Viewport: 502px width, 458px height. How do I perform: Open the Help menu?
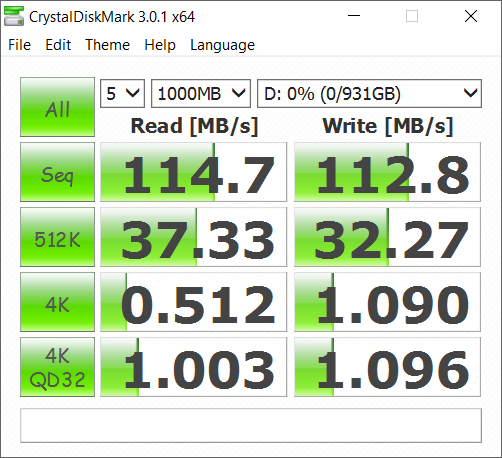coord(160,45)
